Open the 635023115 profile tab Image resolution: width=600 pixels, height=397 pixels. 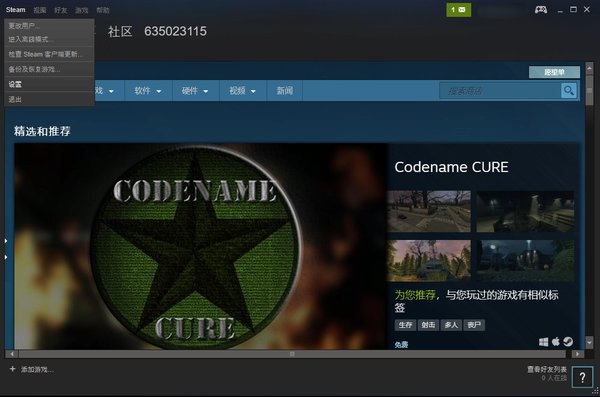(175, 31)
